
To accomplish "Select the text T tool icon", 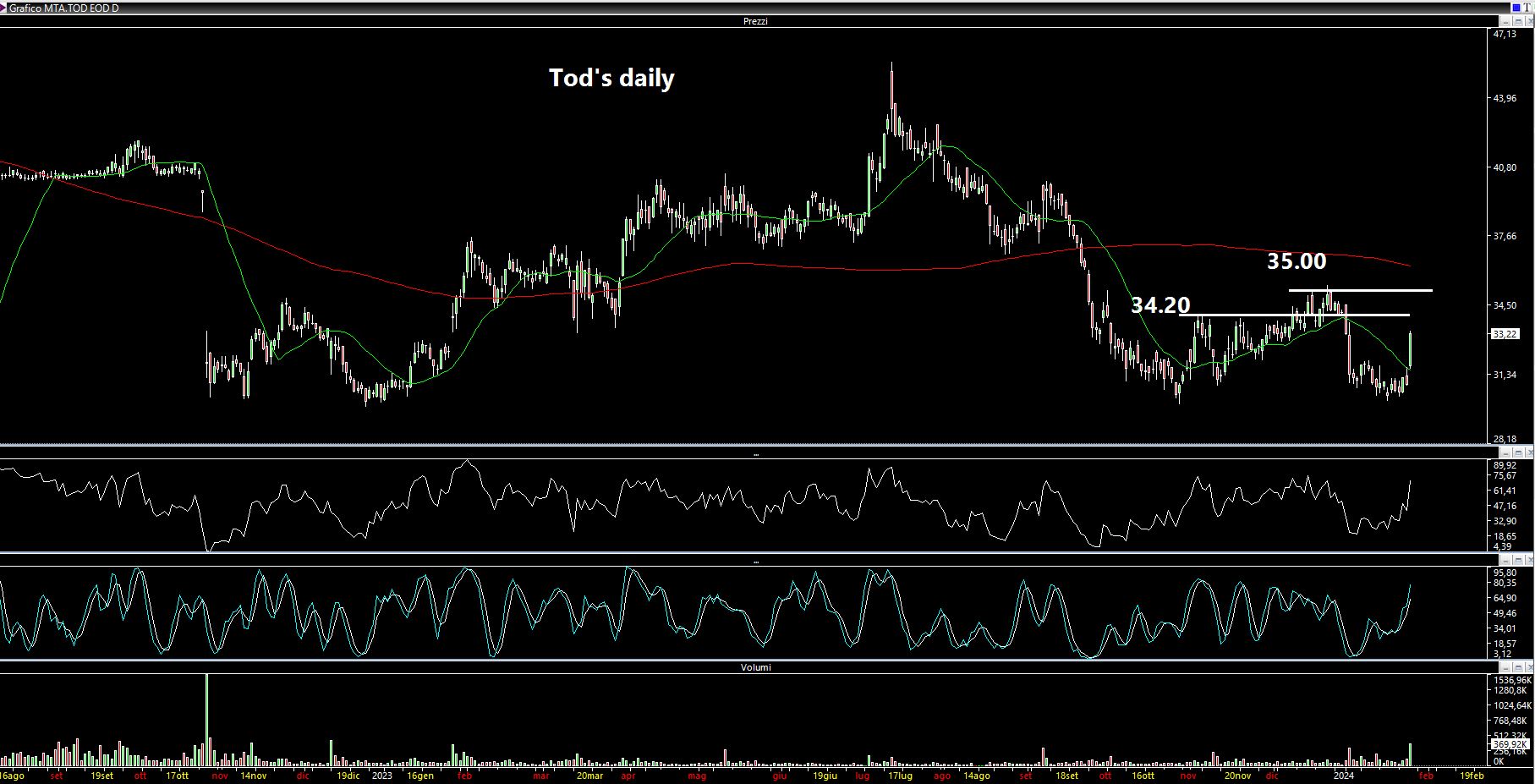I will point(1527,8).
